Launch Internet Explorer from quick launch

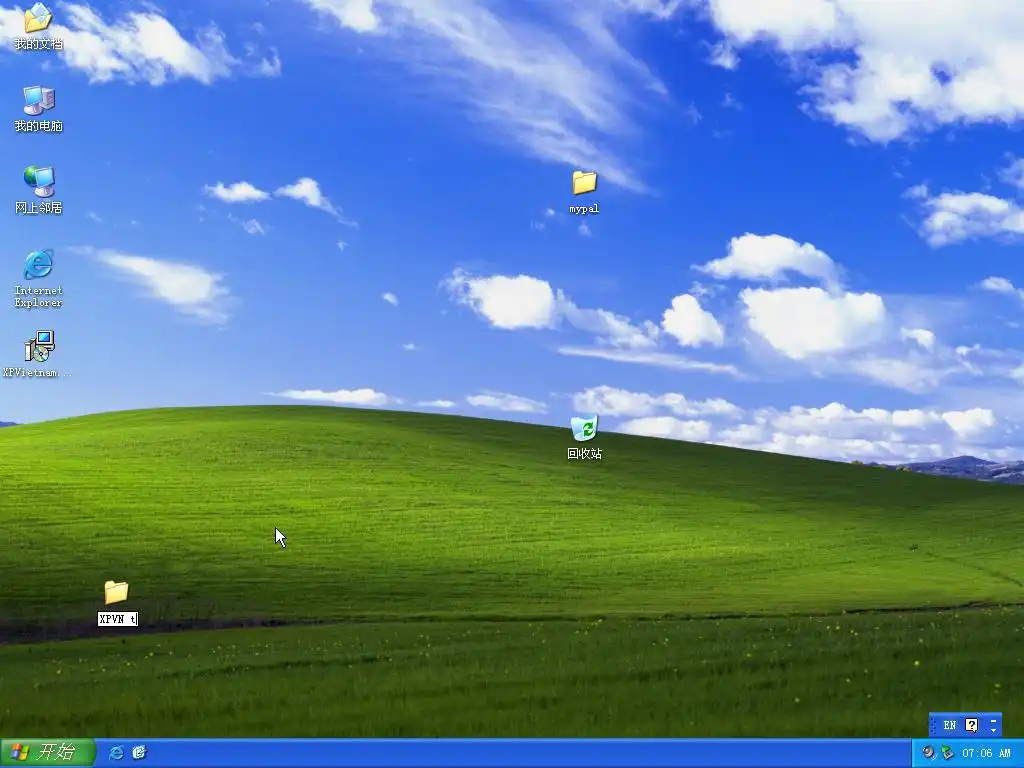(116, 753)
